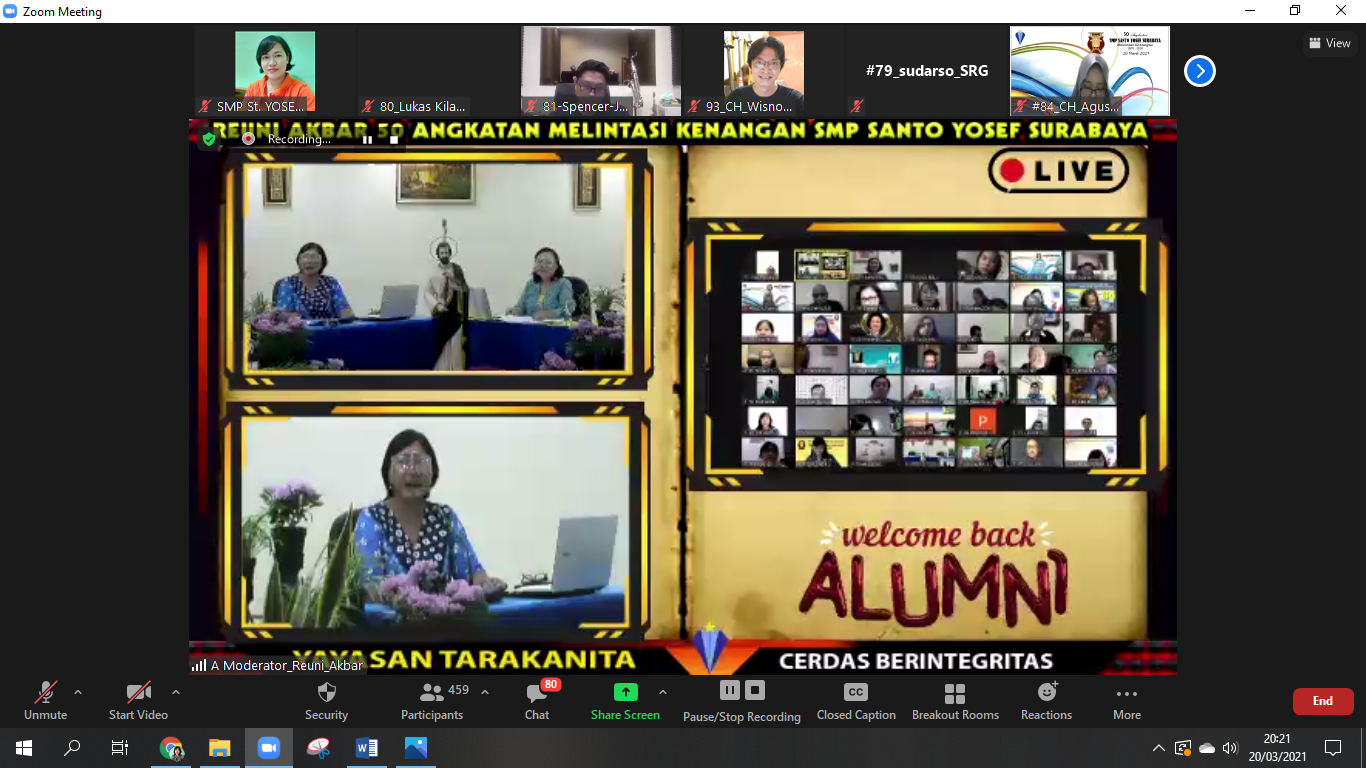Stop recording via top-left indicator
The height and width of the screenshot is (768, 1366).
(x=394, y=139)
